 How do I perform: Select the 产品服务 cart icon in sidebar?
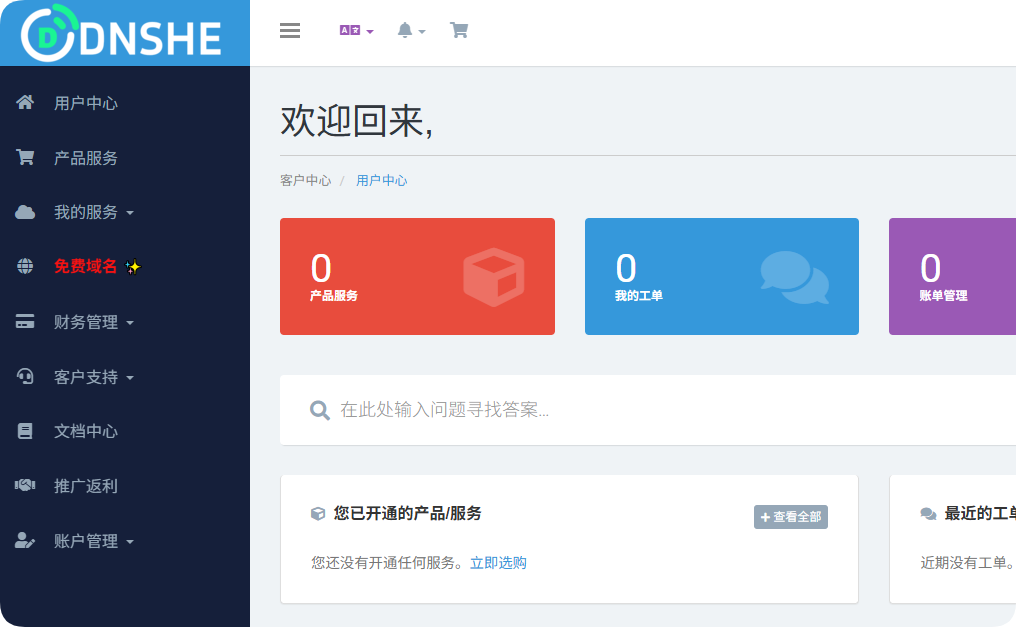pyautogui.click(x=23, y=157)
